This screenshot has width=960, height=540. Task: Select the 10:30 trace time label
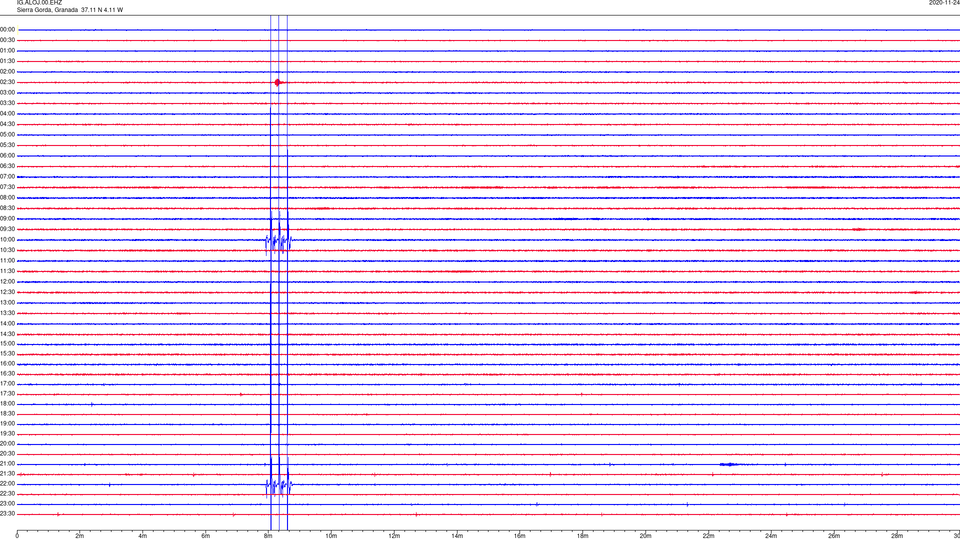coord(7,250)
